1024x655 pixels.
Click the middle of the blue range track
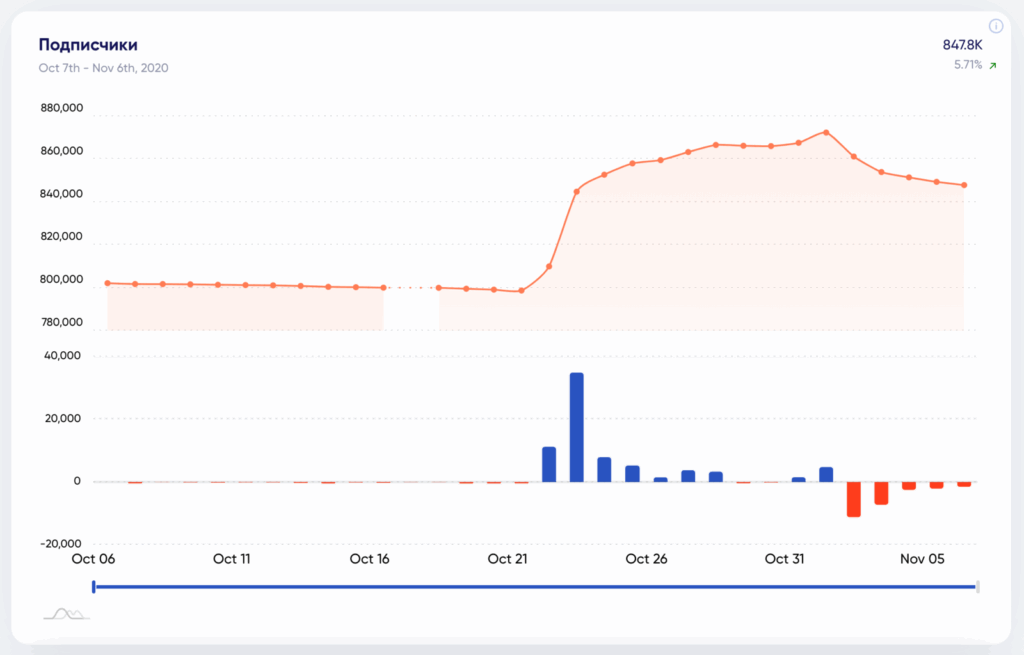[535, 587]
